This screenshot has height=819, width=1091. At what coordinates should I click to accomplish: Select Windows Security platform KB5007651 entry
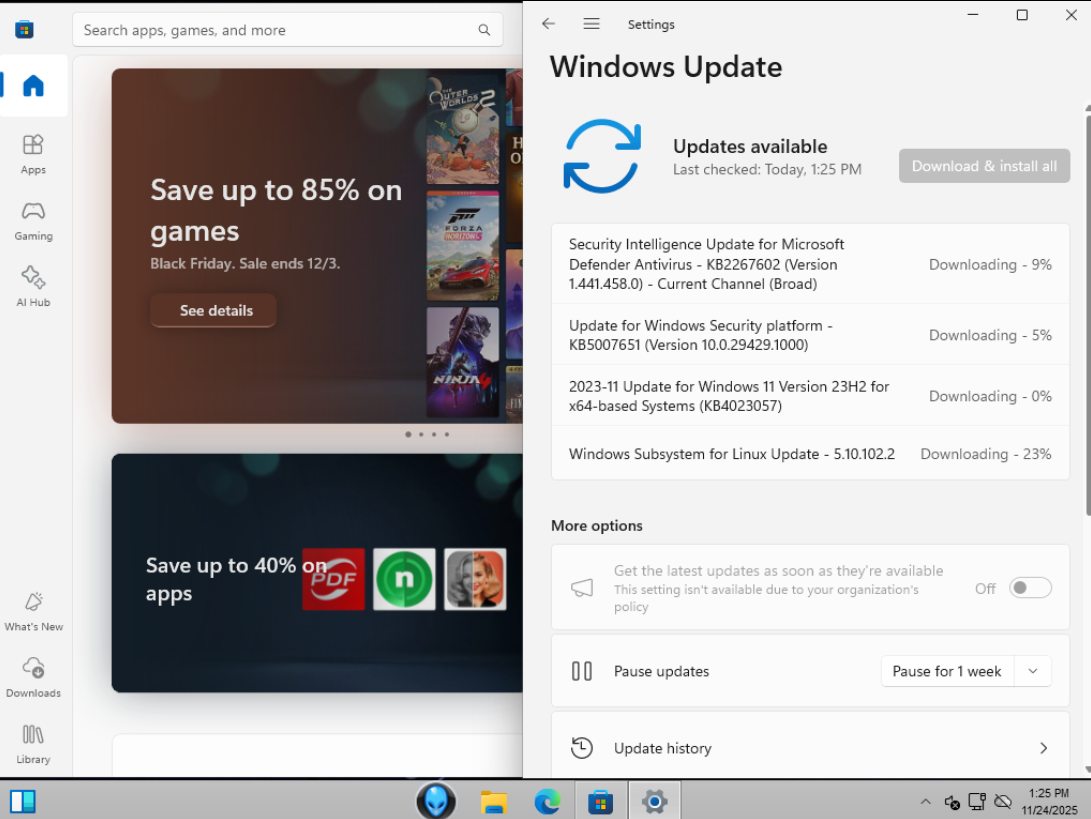click(x=810, y=335)
